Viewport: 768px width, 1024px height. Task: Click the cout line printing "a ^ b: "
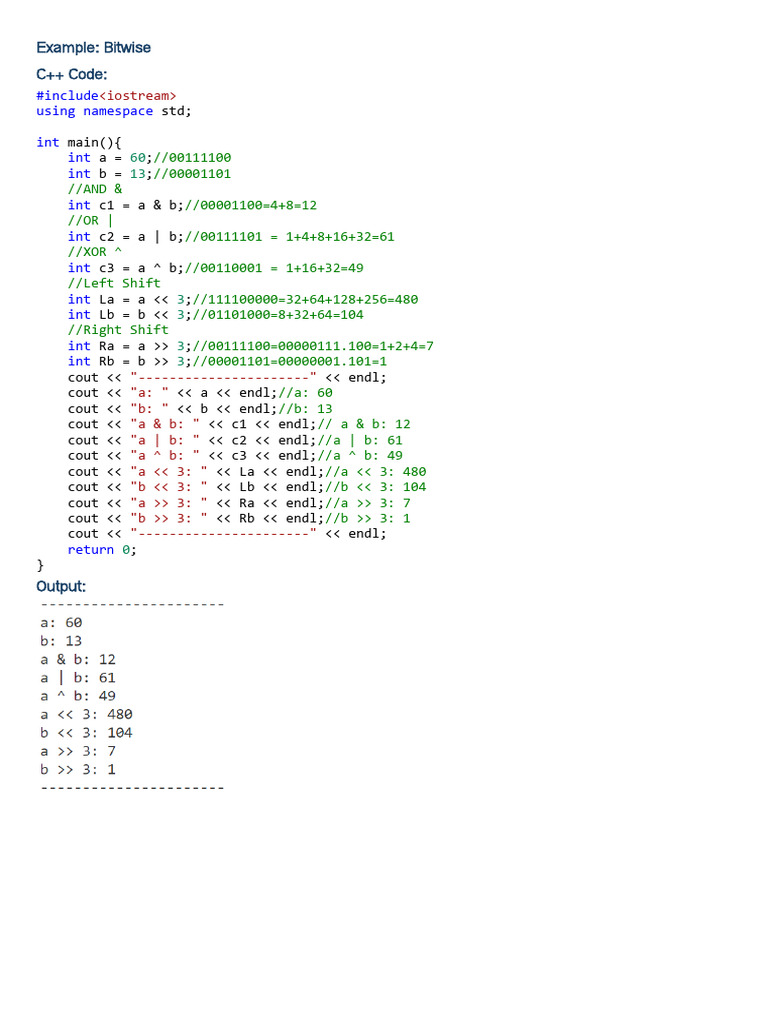tap(236, 456)
